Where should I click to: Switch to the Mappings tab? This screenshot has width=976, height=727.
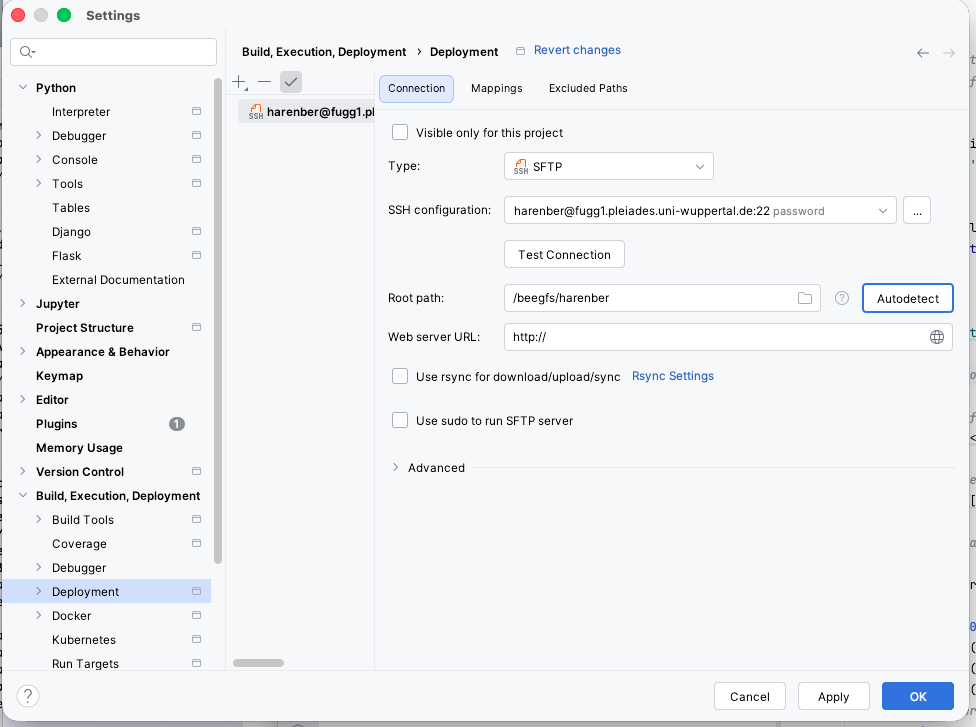point(496,89)
